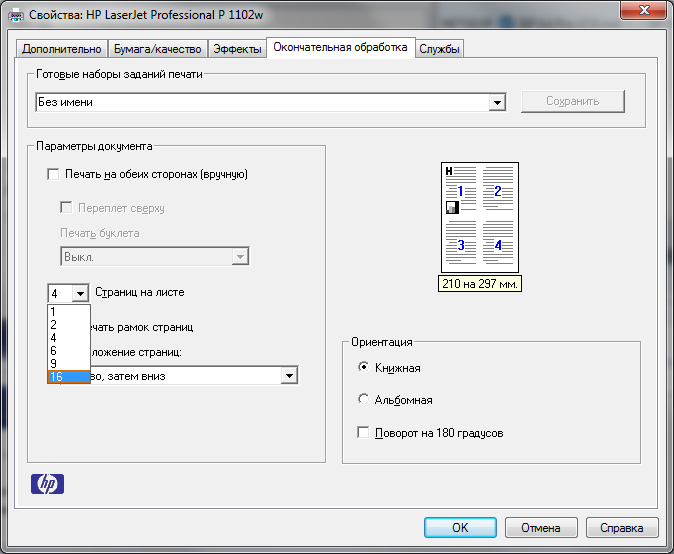
Task: Open the Службы tab
Action: [x=439, y=49]
